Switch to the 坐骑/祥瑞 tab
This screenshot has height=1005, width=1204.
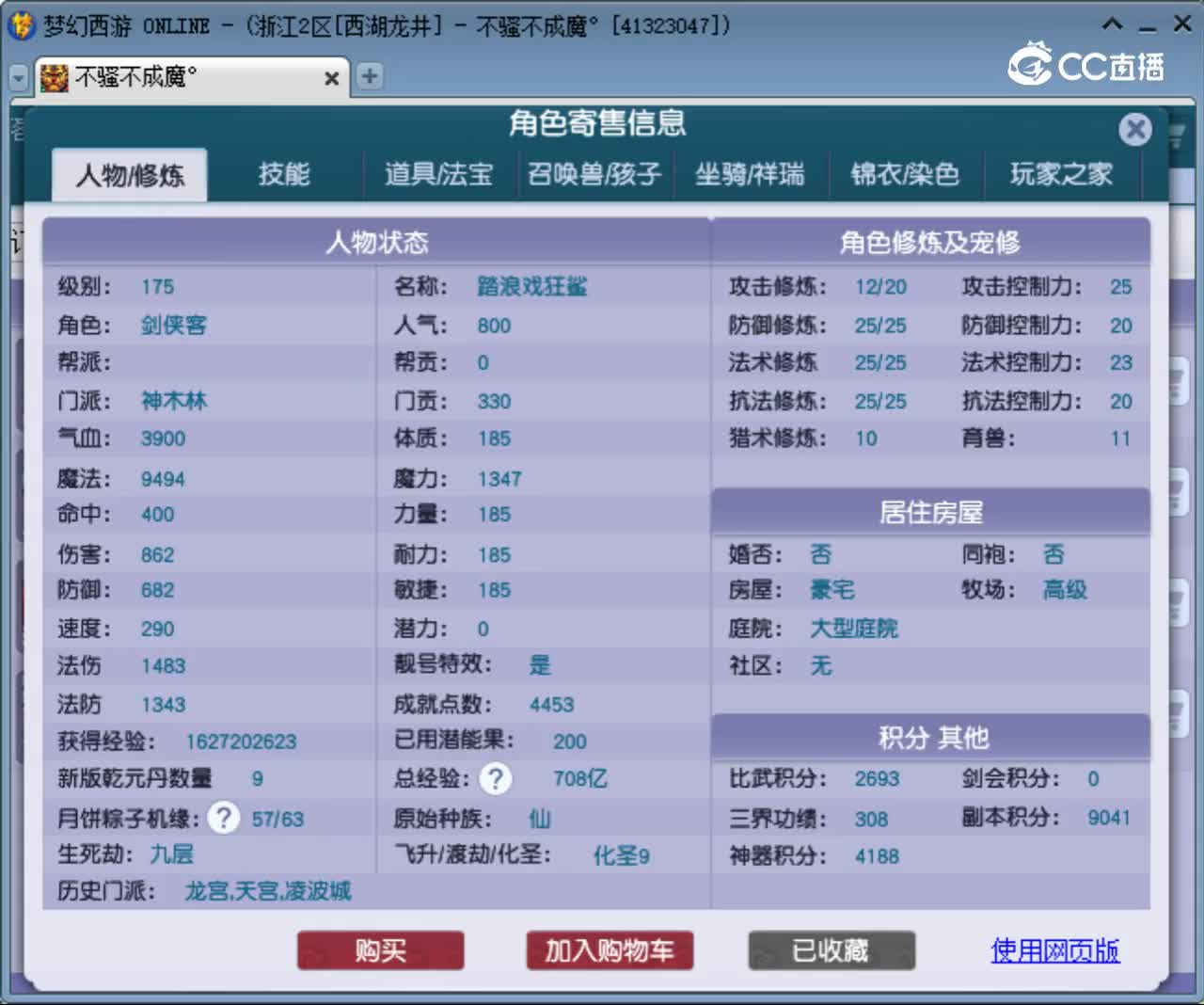[750, 174]
